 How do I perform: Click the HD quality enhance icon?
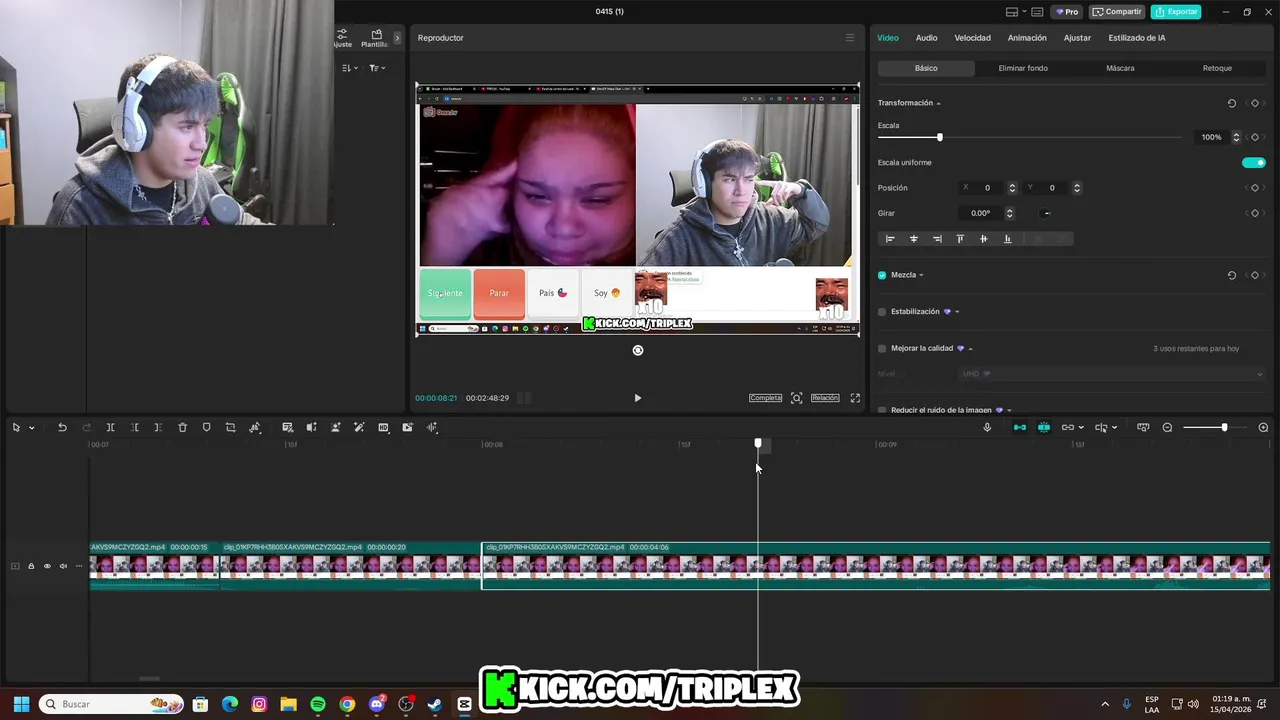click(x=383, y=427)
